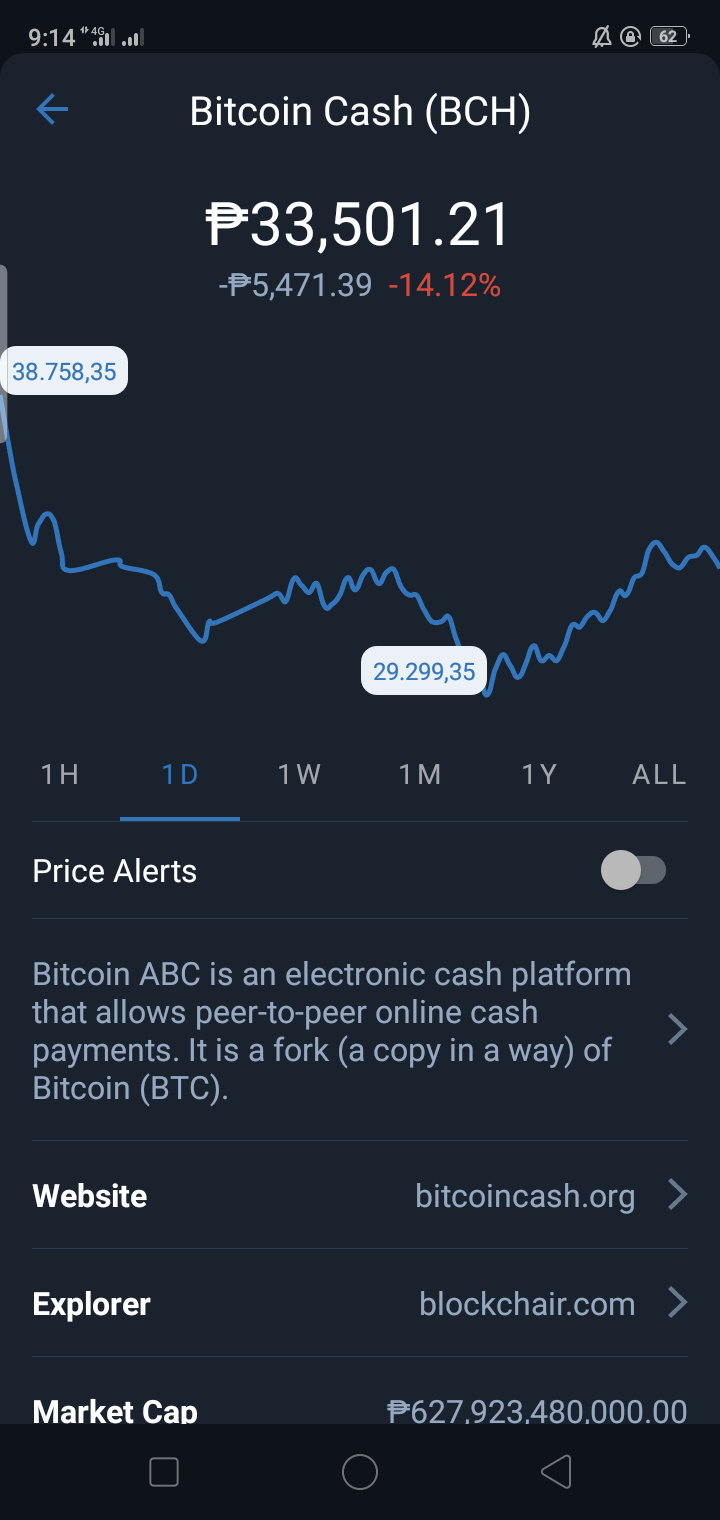This screenshot has height=1520, width=720.
Task: Tap the Android back triangle button
Action: click(x=556, y=1471)
